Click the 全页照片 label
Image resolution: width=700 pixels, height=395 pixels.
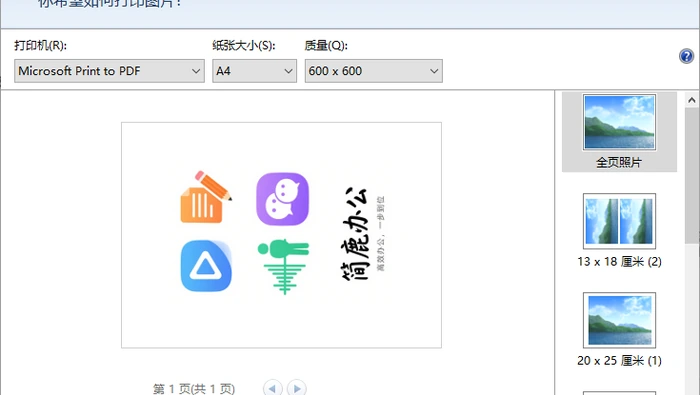click(x=619, y=162)
